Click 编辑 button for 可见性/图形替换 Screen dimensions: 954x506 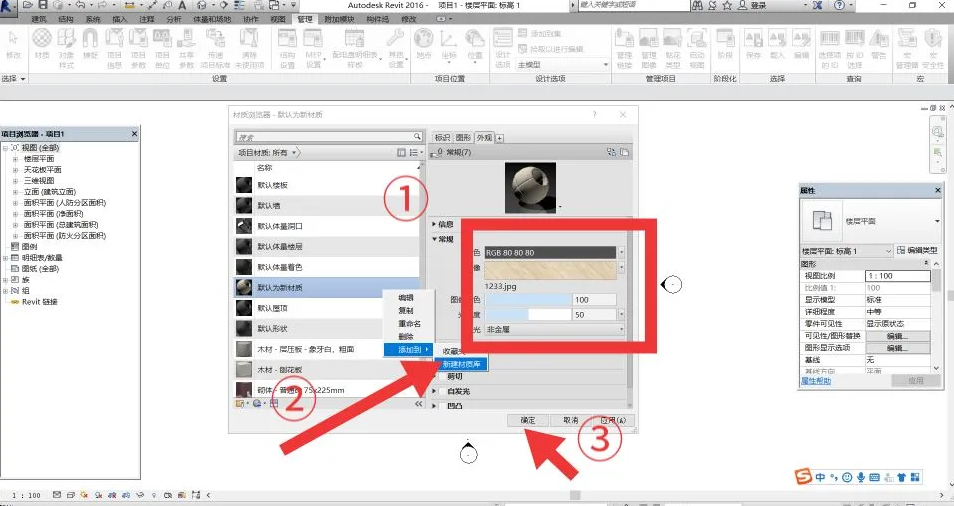coord(897,336)
